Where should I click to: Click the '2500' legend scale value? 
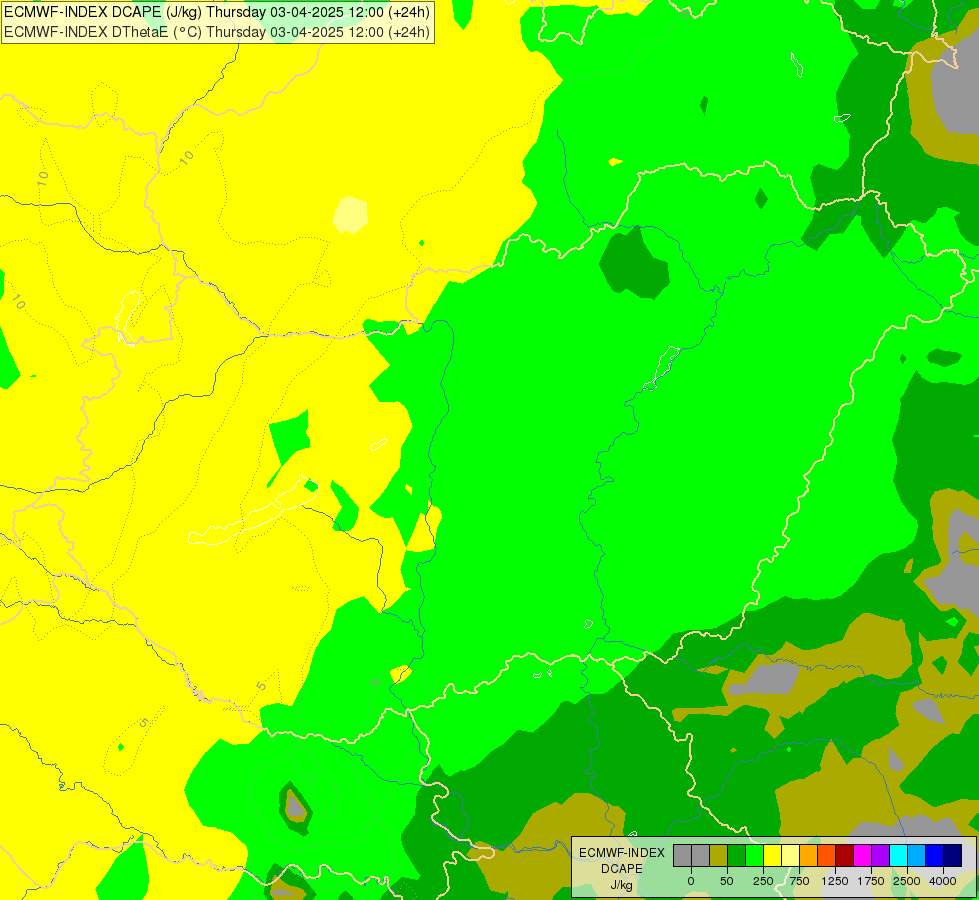pyautogui.click(x=907, y=881)
